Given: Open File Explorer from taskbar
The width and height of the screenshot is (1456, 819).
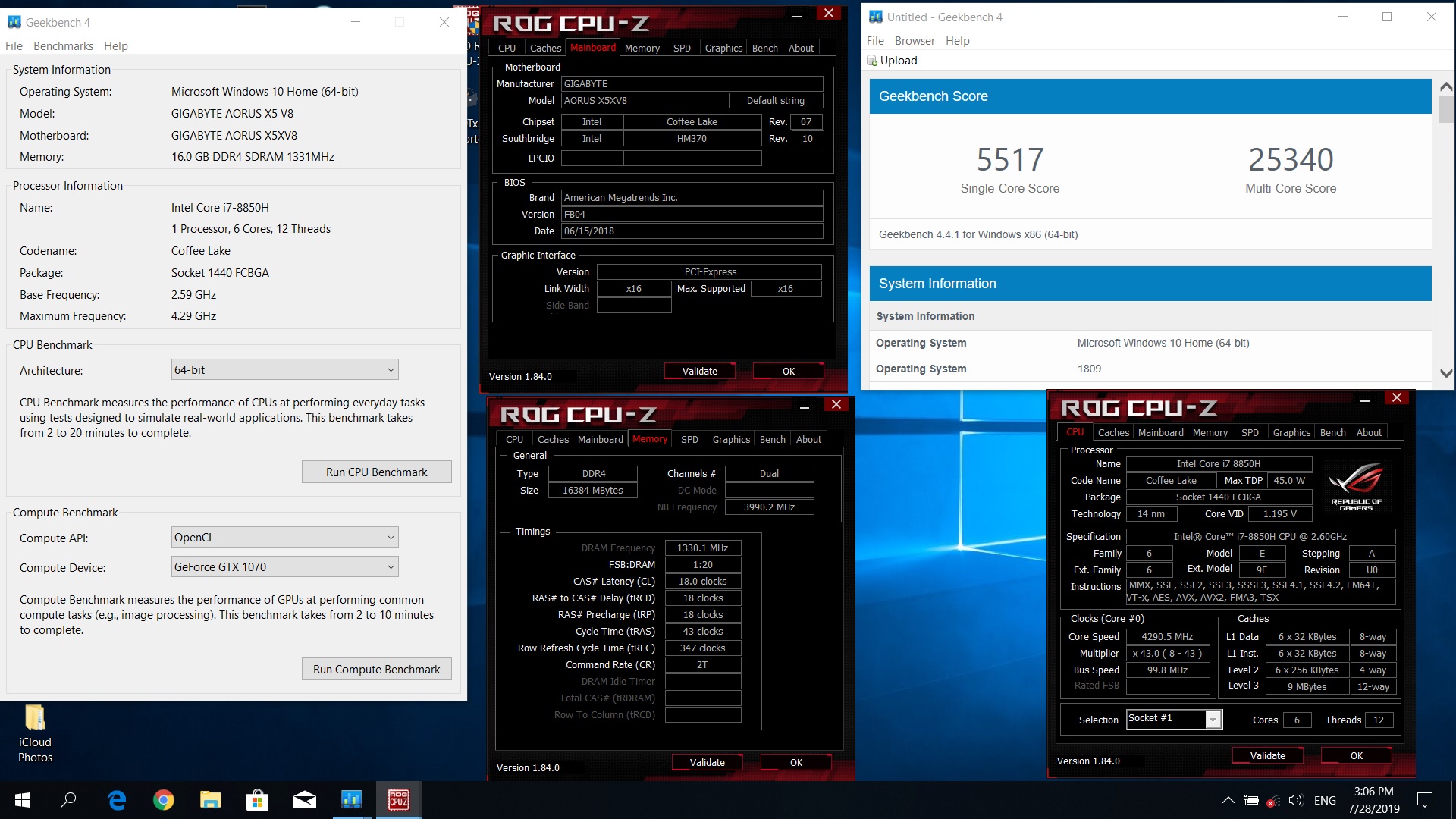Looking at the screenshot, I should [210, 800].
